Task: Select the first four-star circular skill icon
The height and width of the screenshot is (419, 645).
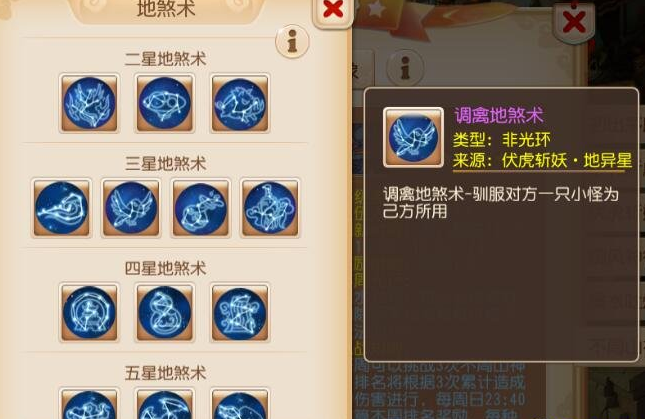Action: pos(89,313)
